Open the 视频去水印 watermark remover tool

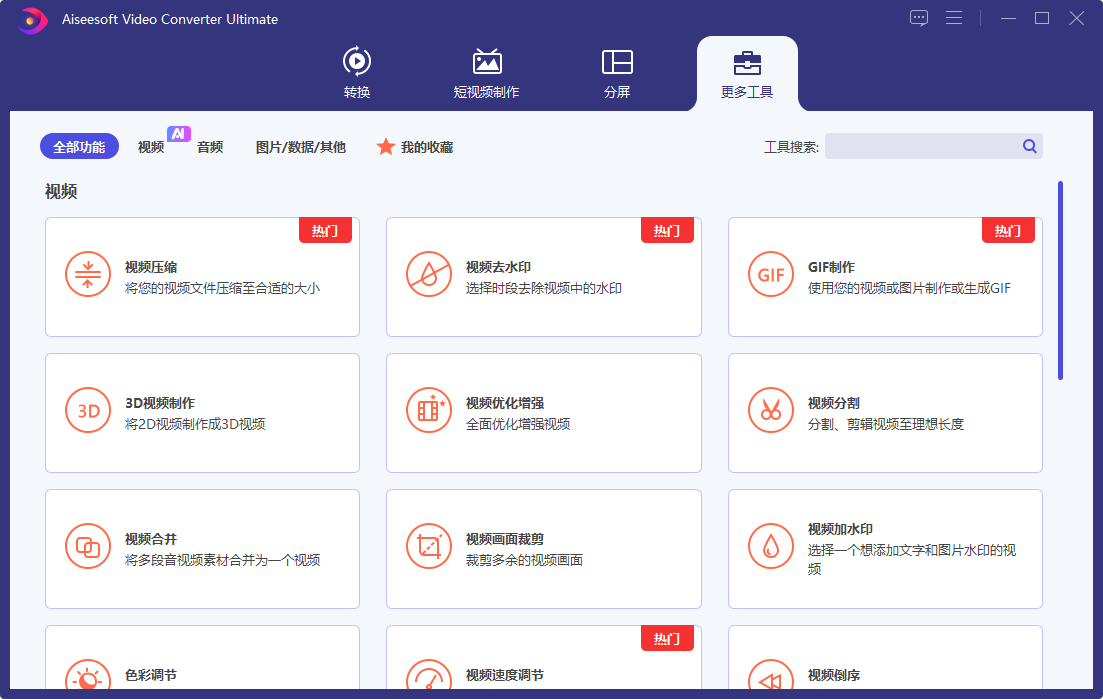tap(543, 276)
